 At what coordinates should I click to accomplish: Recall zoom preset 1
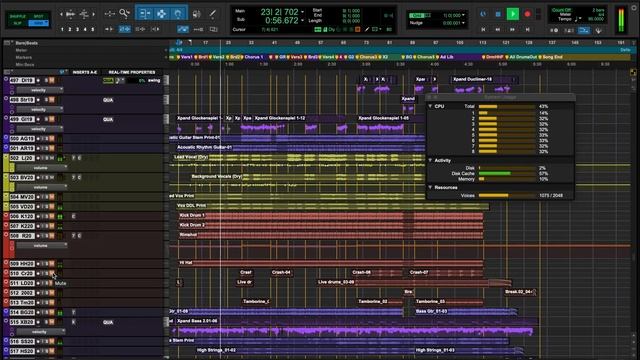coord(62,29)
